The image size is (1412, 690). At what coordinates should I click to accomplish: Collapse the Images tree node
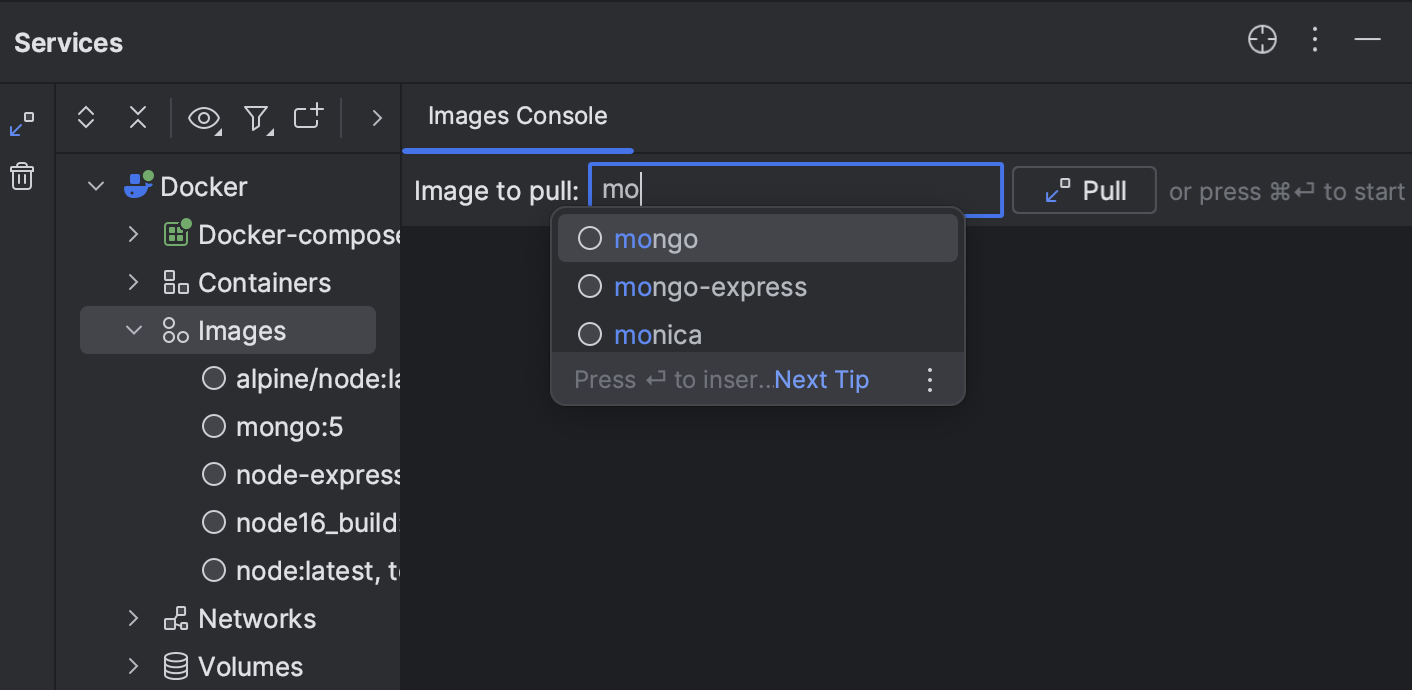134,330
